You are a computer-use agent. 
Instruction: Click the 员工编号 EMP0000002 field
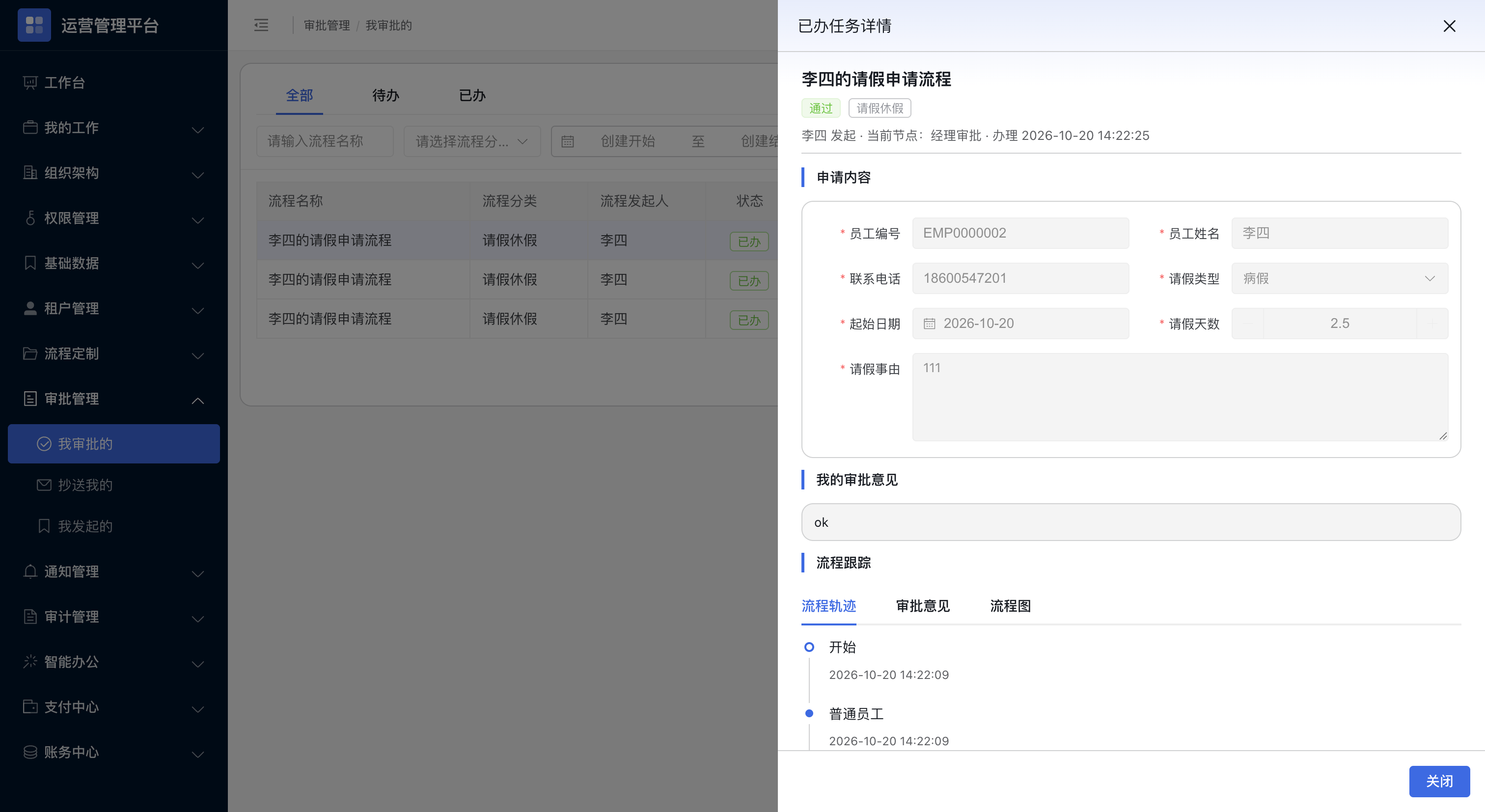[1020, 233]
